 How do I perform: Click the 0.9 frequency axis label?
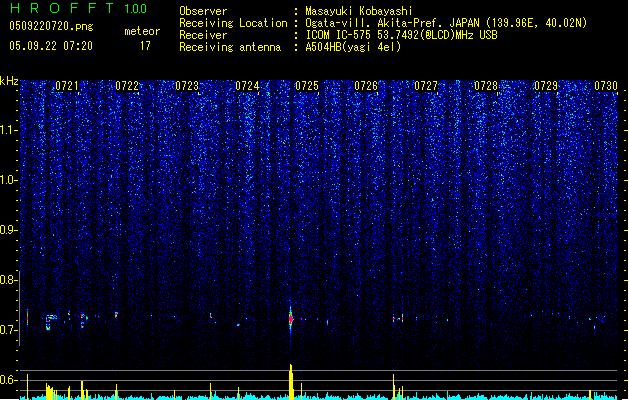8,230
